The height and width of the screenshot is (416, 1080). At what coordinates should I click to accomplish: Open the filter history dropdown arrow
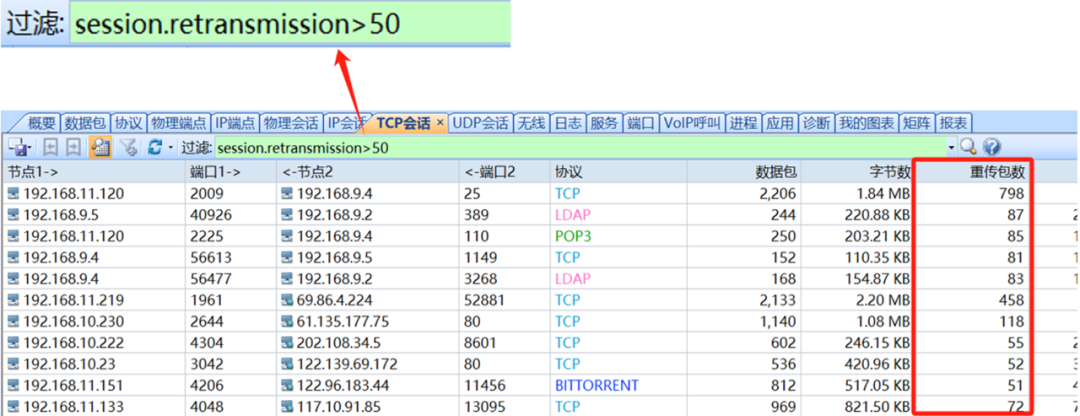pos(951,148)
